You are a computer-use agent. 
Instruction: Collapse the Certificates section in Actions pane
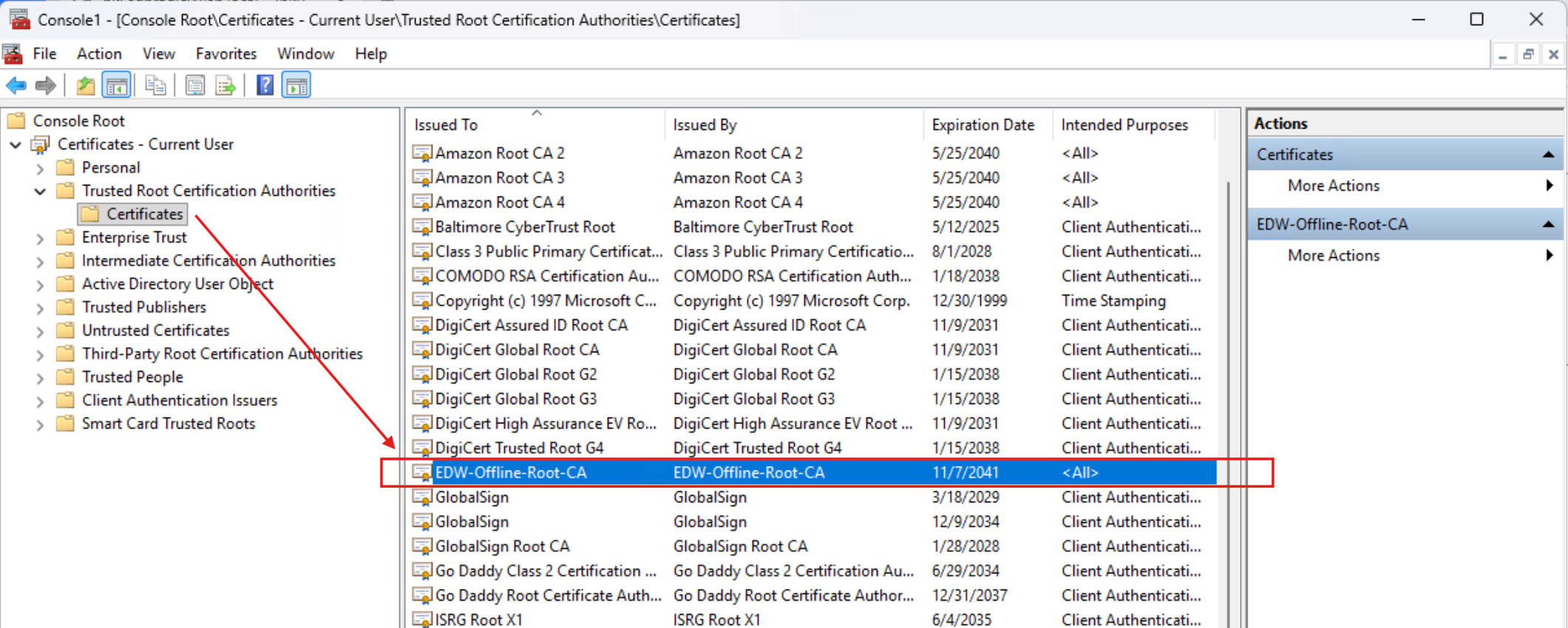coord(1548,154)
